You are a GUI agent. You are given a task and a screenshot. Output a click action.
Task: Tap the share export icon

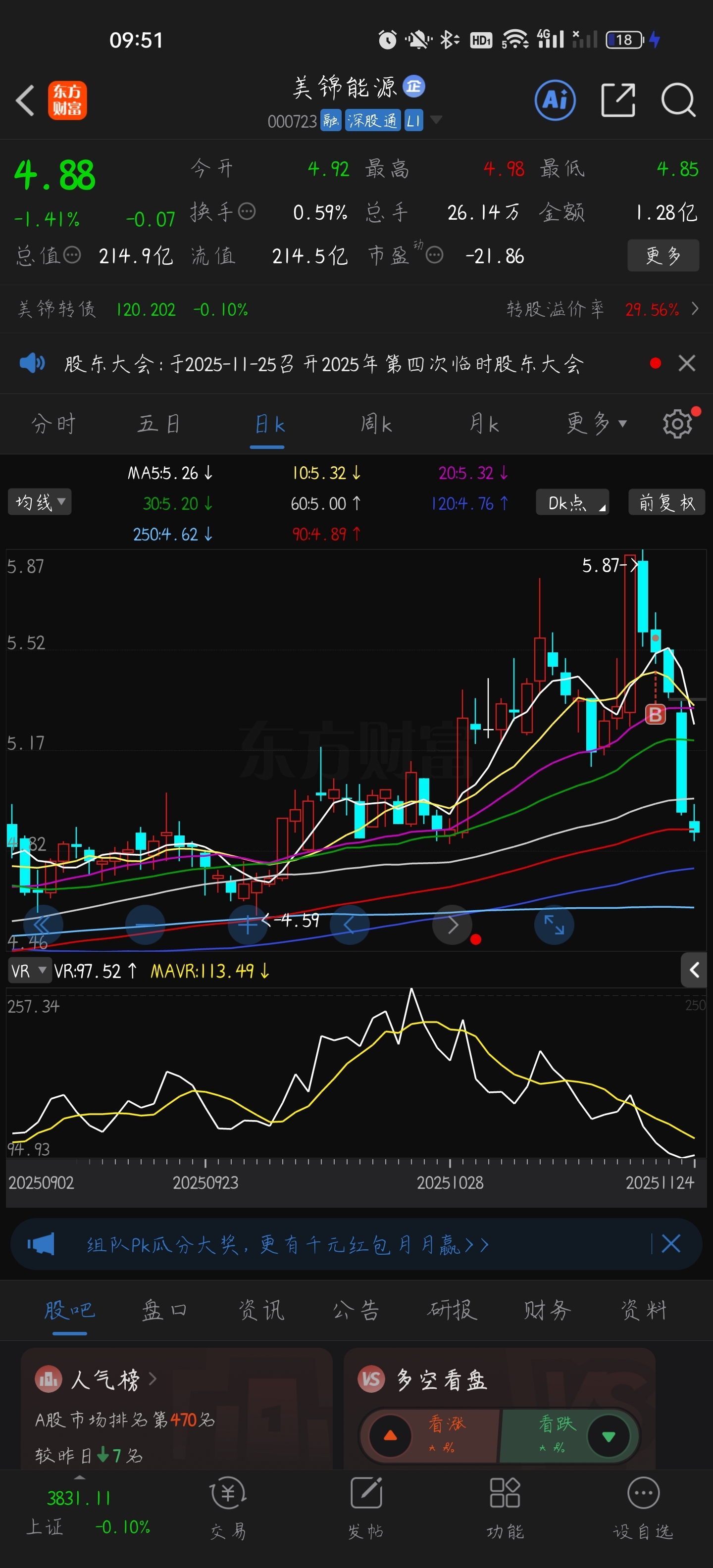tap(618, 100)
